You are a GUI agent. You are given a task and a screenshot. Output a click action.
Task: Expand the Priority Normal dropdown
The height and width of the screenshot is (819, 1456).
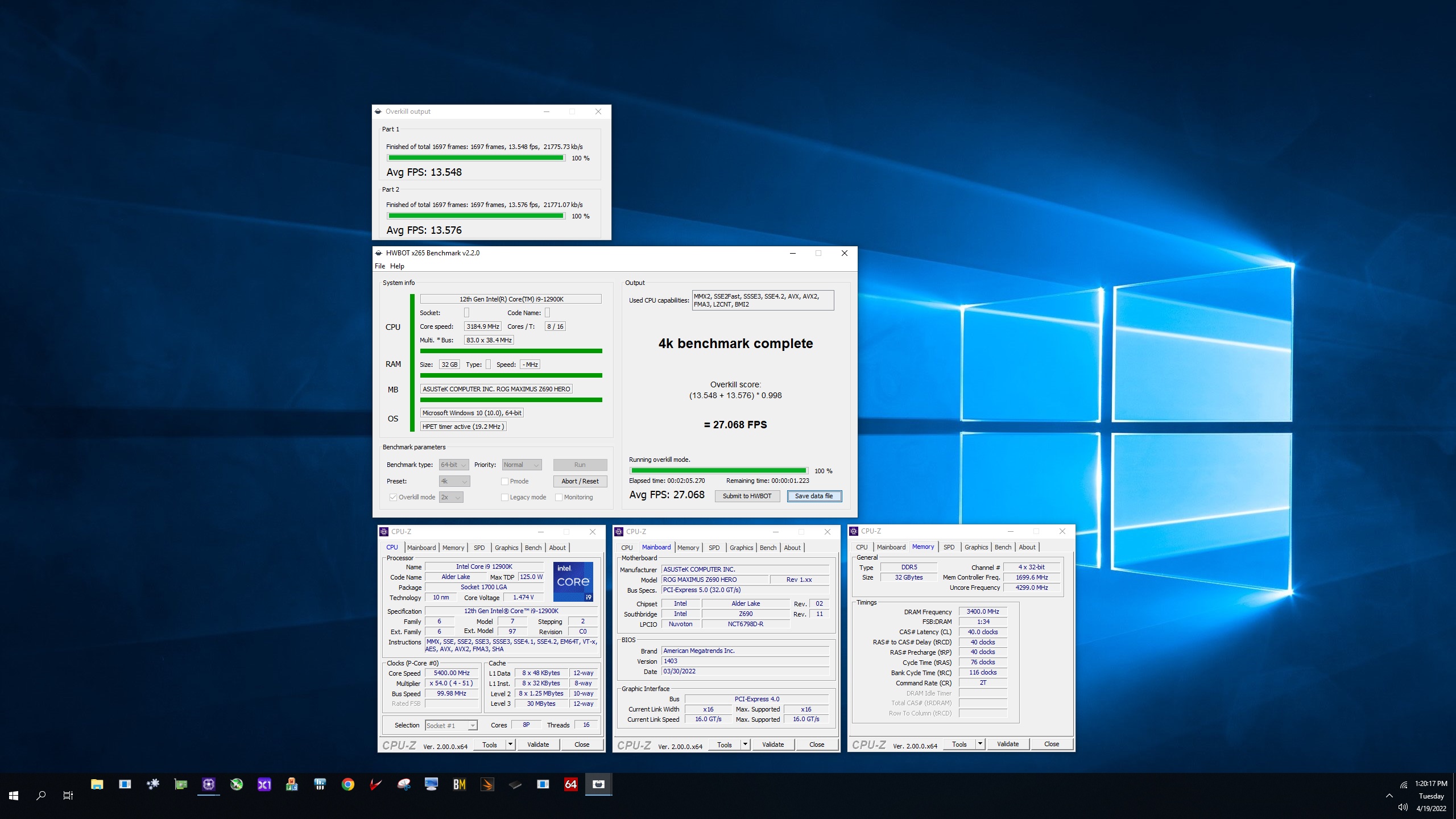pos(522,465)
